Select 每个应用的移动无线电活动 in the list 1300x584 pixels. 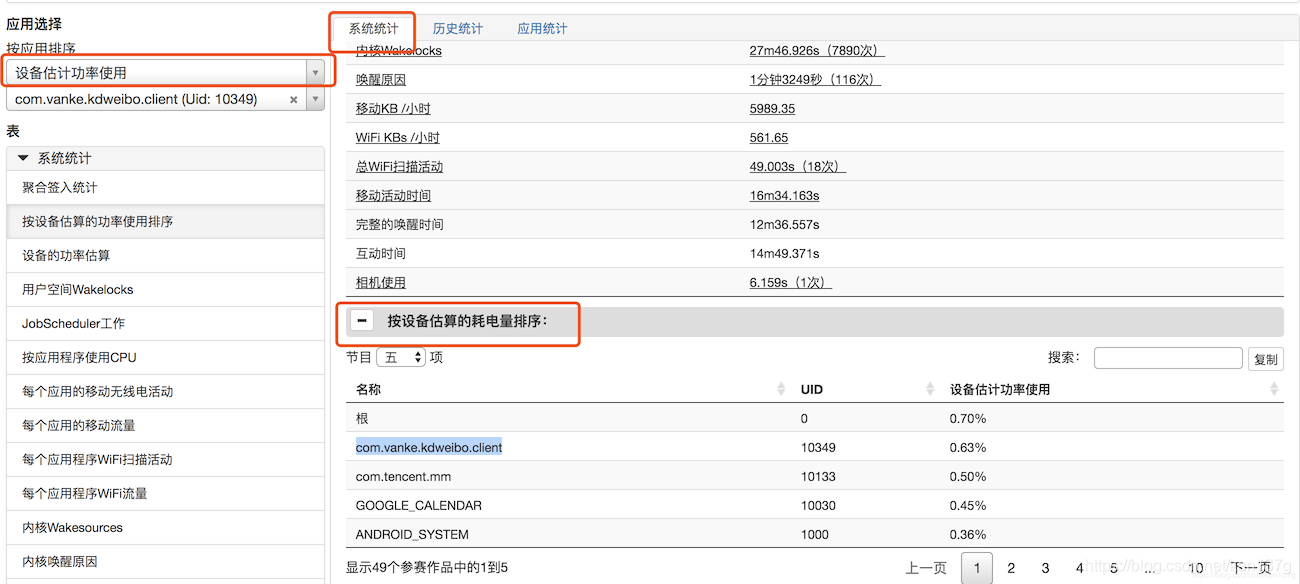coord(165,392)
